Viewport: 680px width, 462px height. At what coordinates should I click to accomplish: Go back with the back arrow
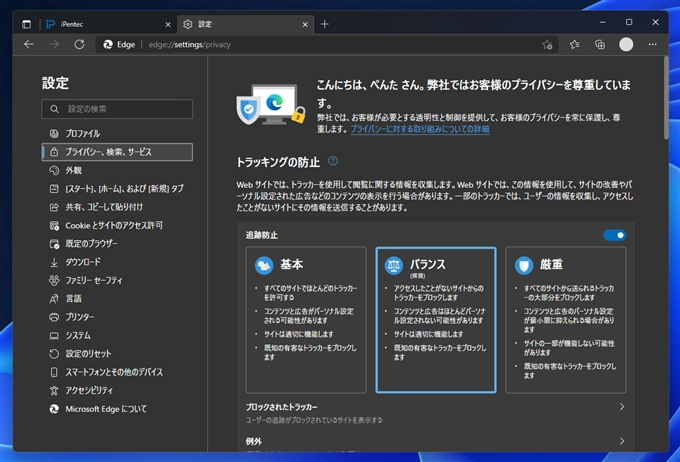29,44
